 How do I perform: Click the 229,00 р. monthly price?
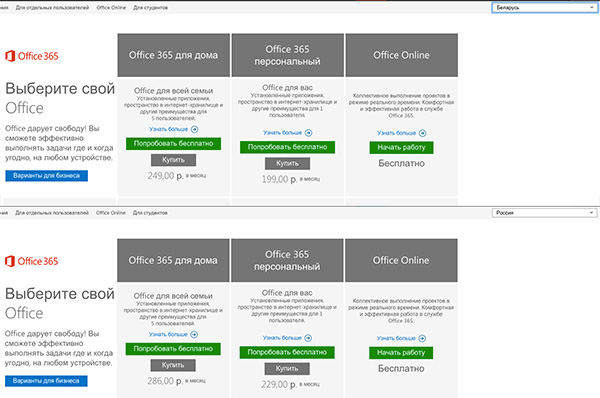290,384
